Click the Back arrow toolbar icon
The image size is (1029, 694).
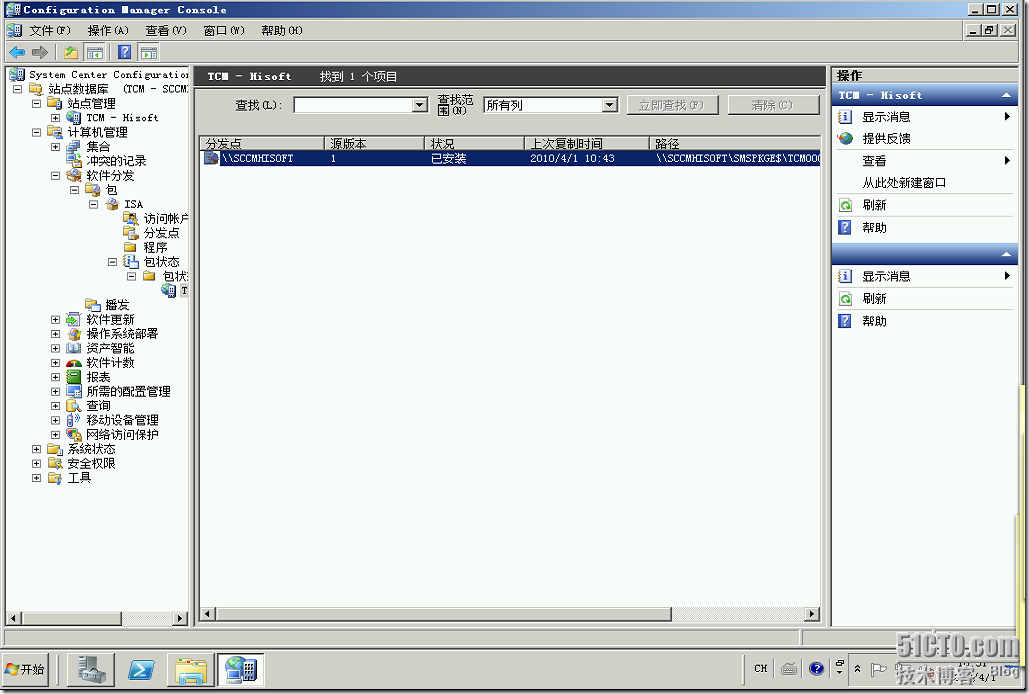[x=17, y=52]
